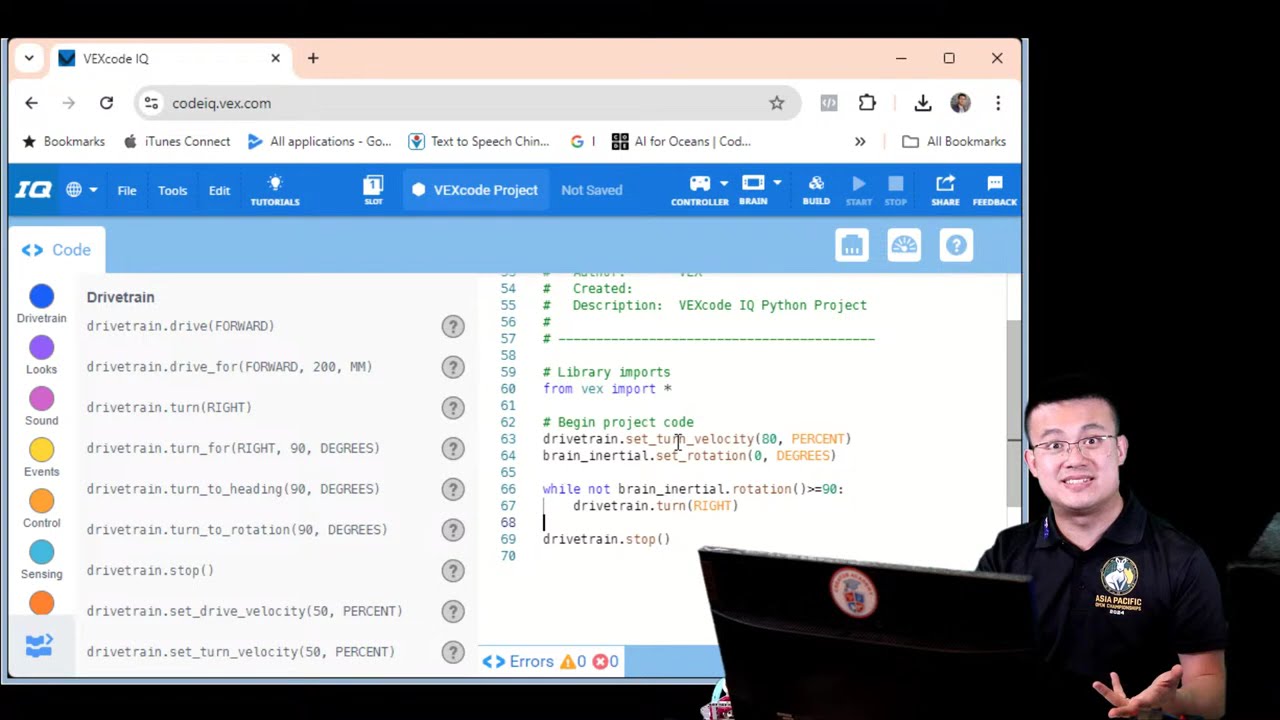Click the Brain connection icon
The image size is (1280, 720).
click(753, 183)
